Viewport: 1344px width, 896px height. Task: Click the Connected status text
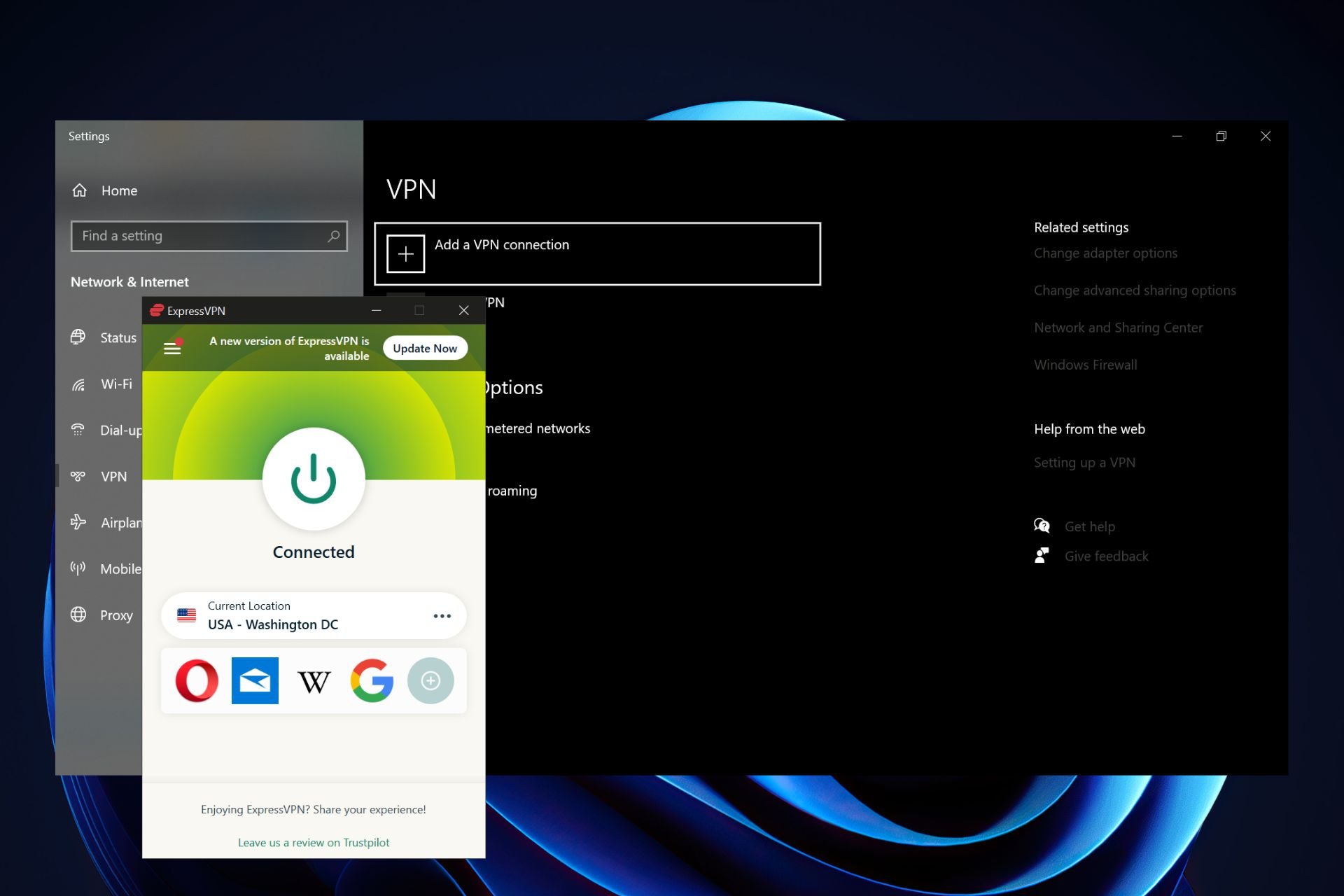pos(314,552)
